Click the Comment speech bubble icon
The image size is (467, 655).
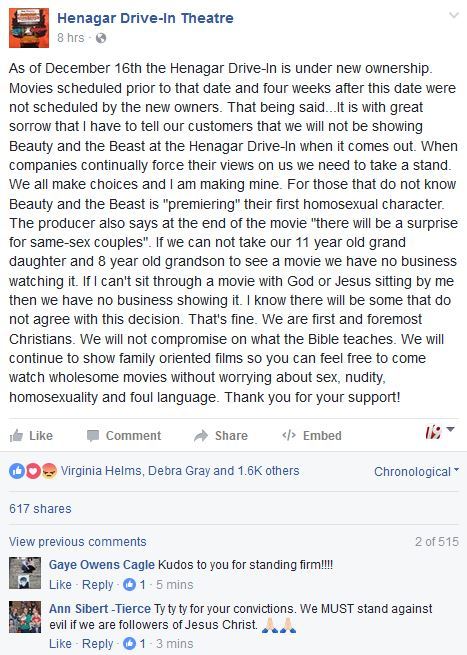click(92, 436)
